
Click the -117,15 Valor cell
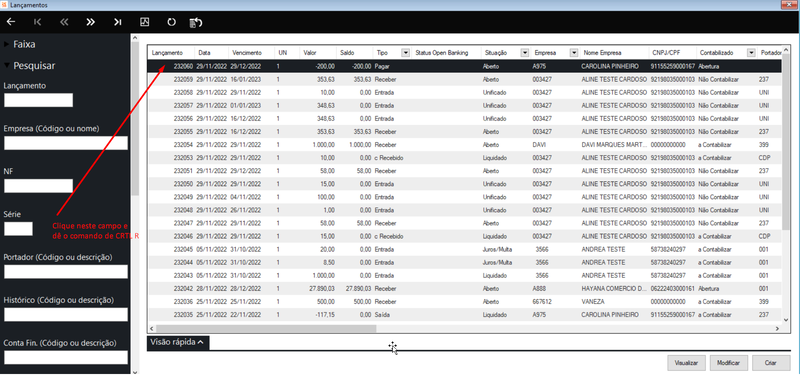click(326, 314)
